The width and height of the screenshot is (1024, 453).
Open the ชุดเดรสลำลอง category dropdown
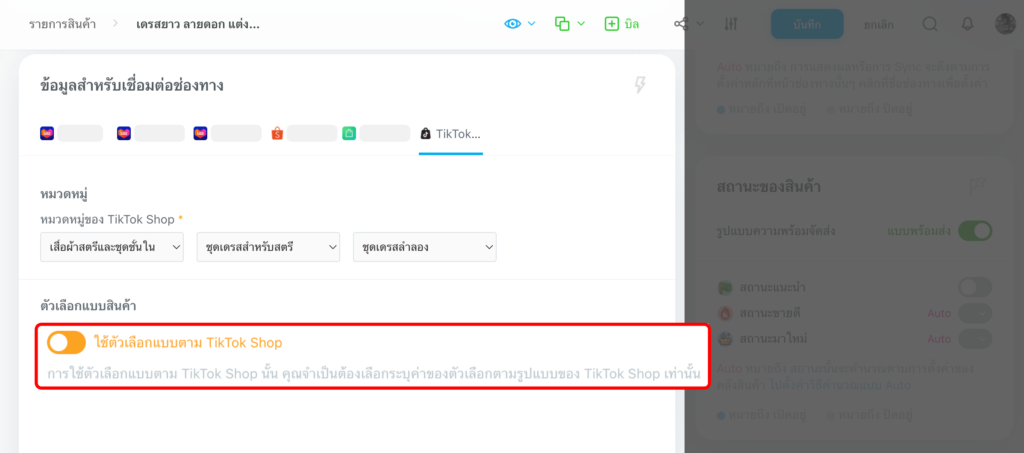tap(424, 246)
